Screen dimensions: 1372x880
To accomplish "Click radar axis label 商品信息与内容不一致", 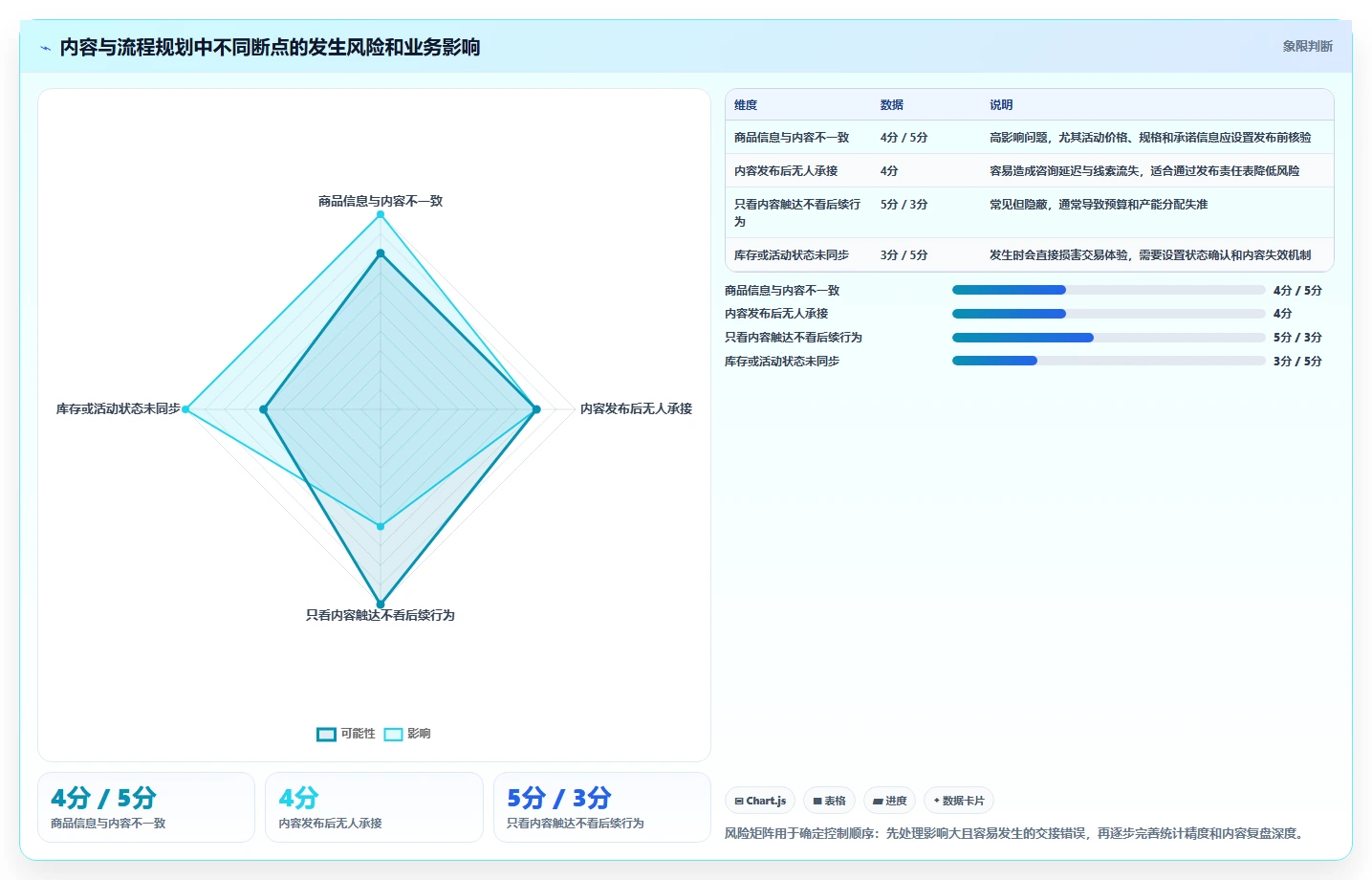I will click(381, 201).
